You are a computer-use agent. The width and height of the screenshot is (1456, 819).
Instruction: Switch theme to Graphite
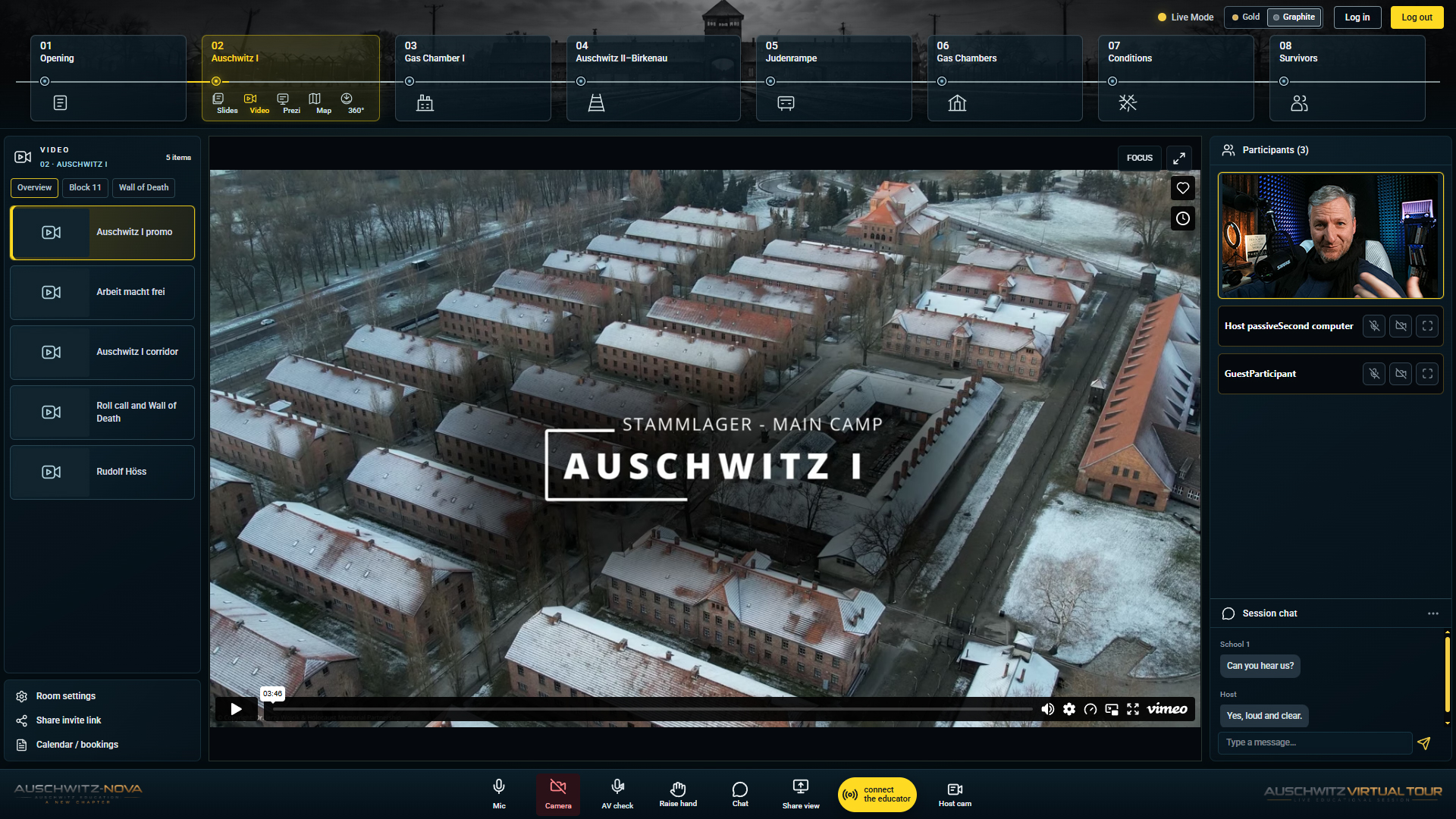(x=1294, y=17)
